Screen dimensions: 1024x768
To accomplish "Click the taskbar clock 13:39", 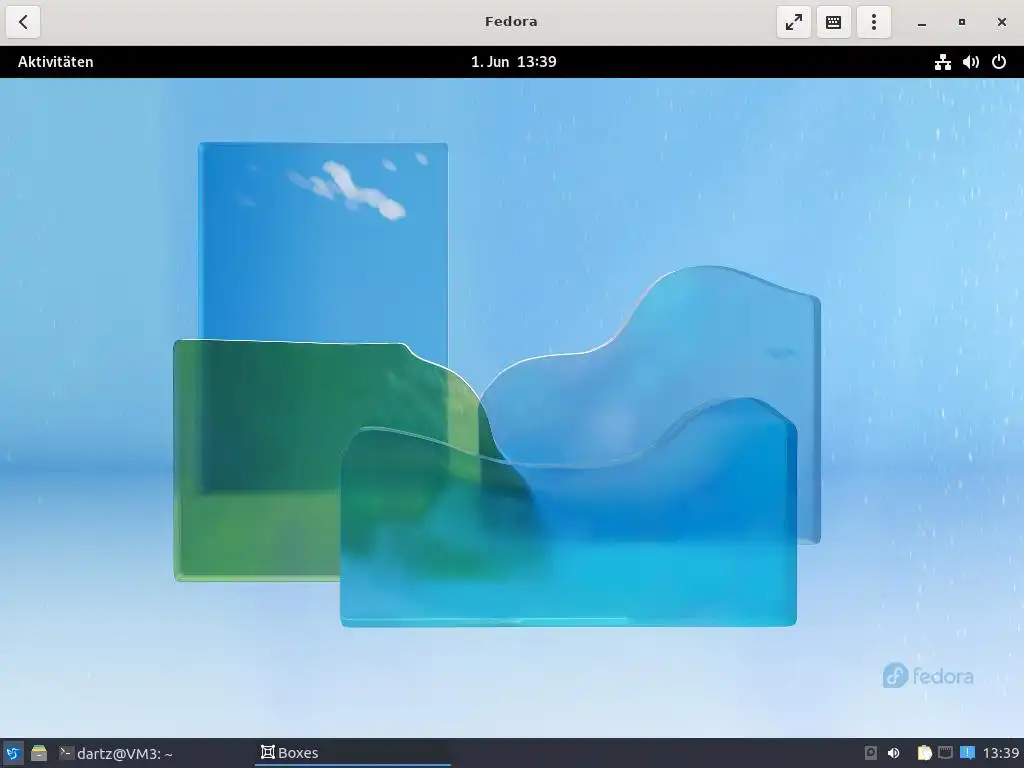I will [1000, 753].
